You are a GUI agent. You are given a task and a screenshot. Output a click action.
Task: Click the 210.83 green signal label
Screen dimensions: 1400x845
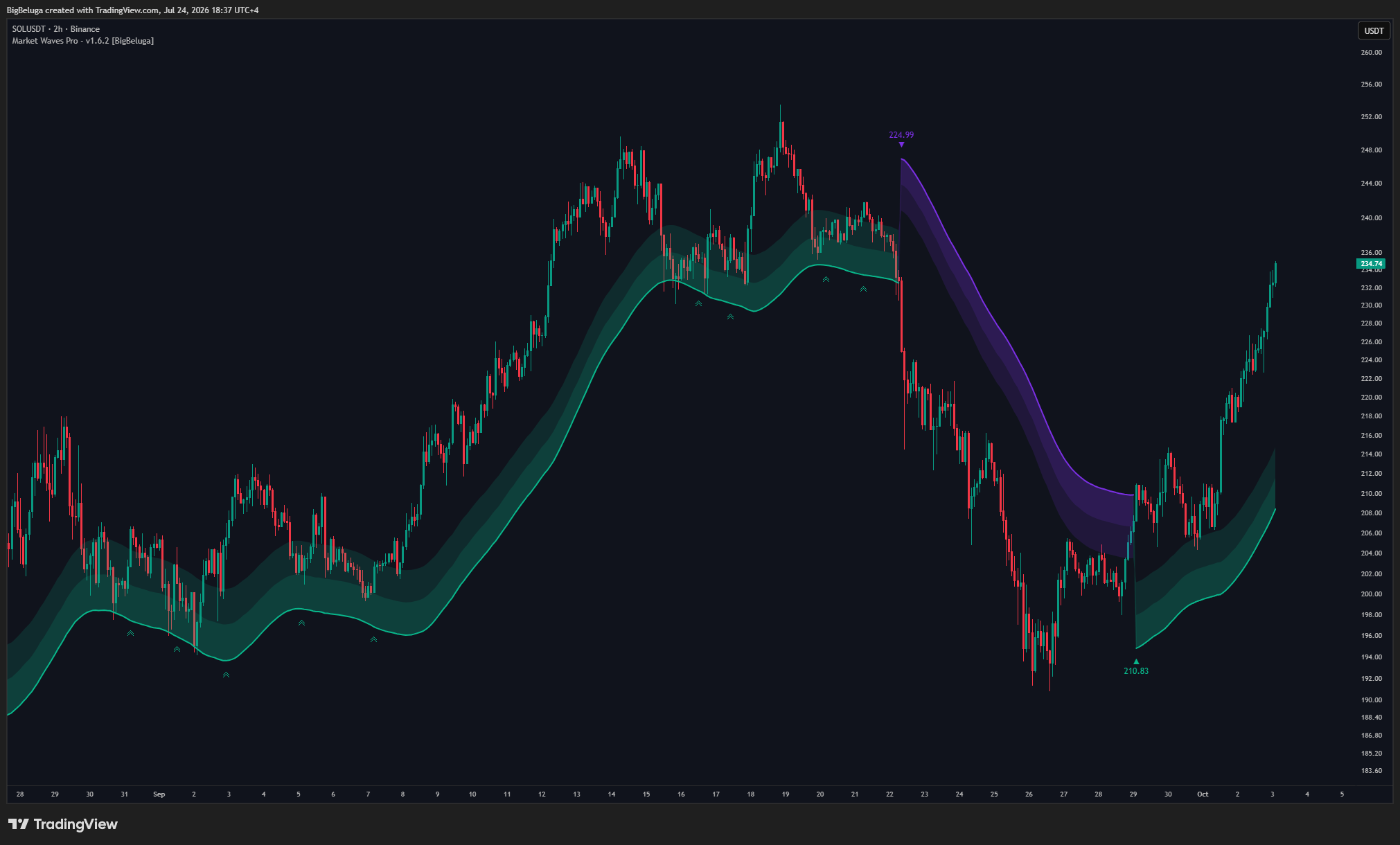click(x=1136, y=671)
